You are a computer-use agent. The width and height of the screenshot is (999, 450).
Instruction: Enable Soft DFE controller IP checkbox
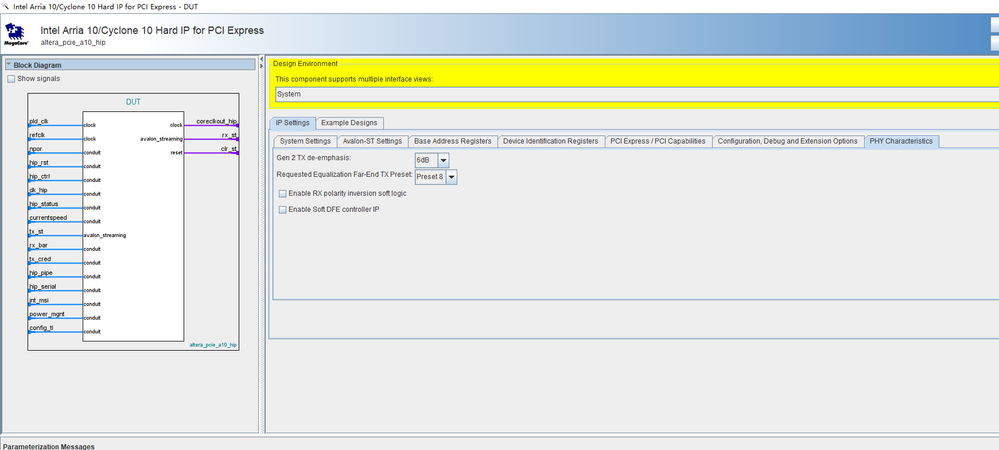pyautogui.click(x=283, y=210)
